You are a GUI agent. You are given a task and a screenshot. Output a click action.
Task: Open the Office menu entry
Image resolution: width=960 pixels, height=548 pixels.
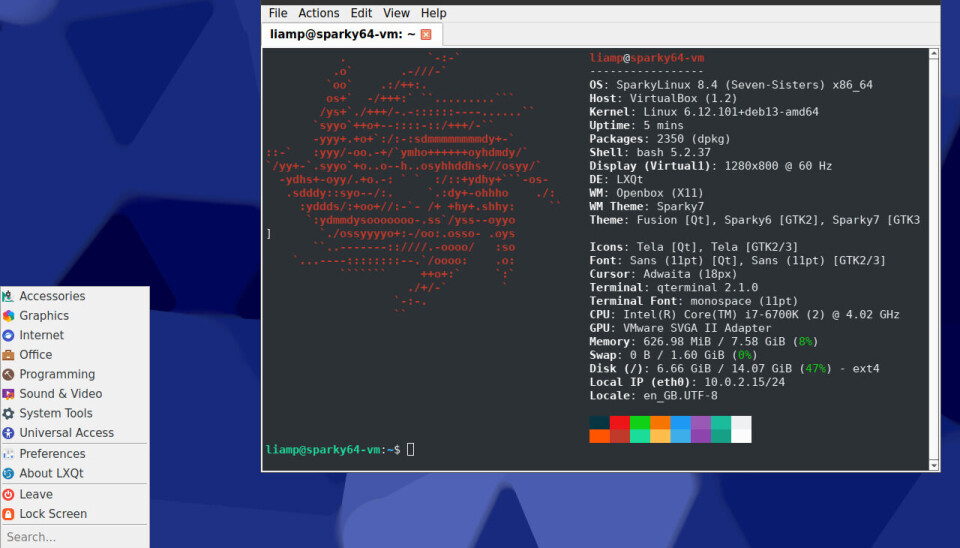pyautogui.click(x=75, y=355)
